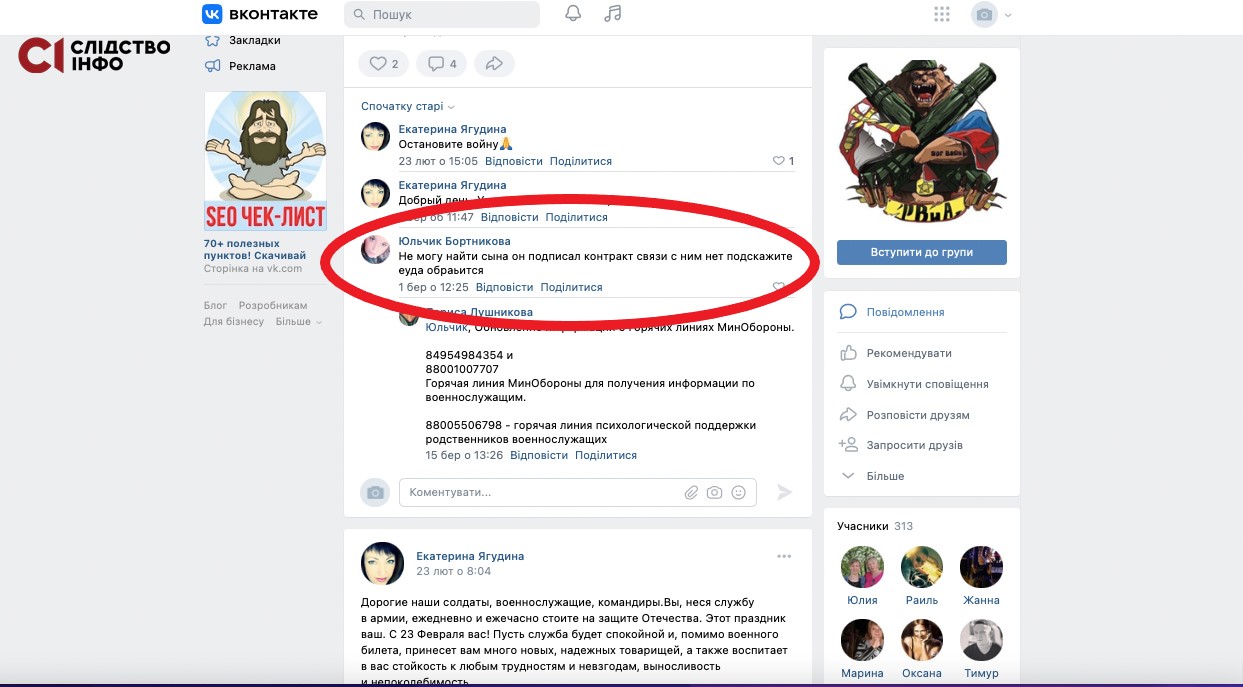Click Екатерина Ягудина avatar in bottom post

[x=382, y=564]
